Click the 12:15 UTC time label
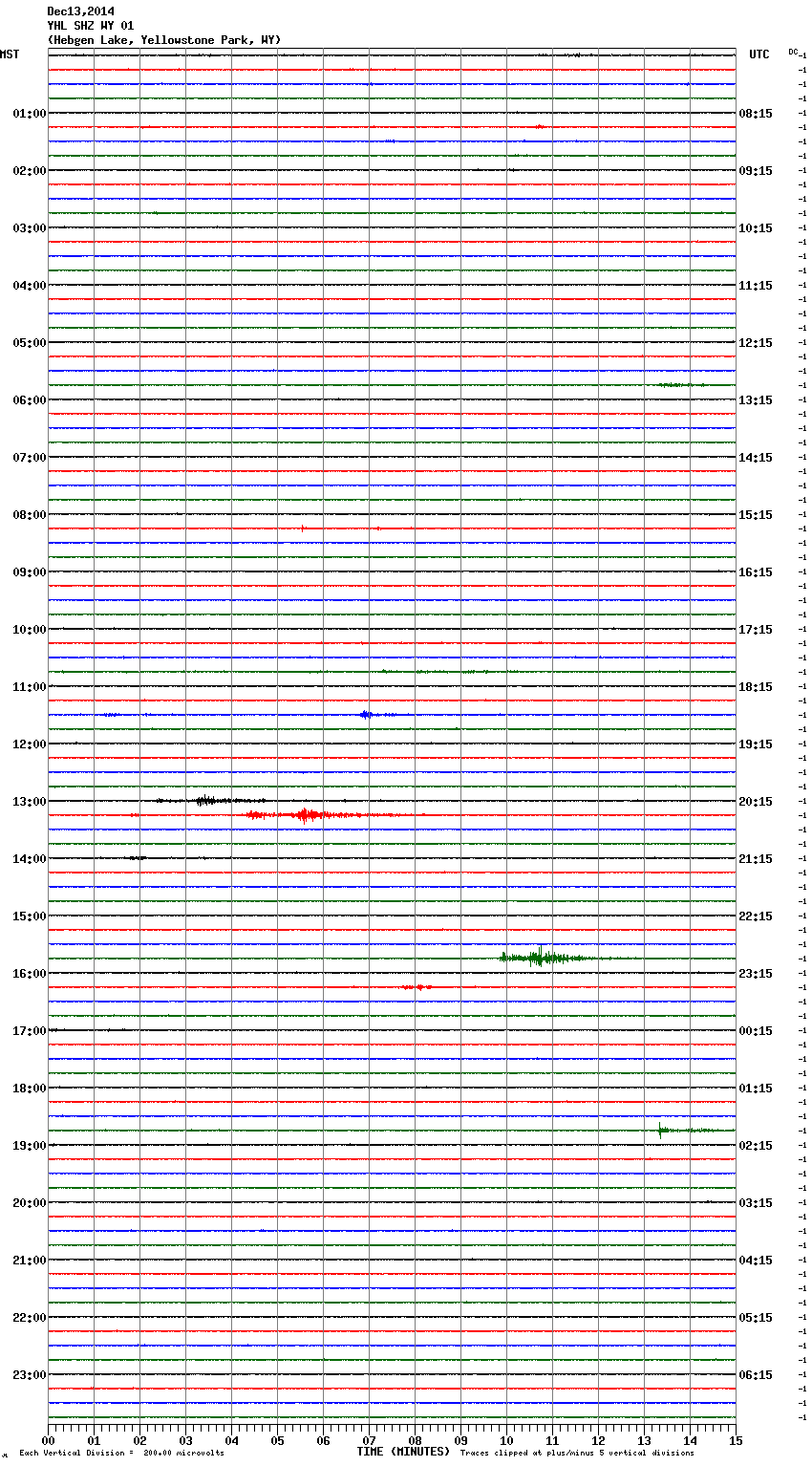This screenshot has height=1466, width=812. click(x=756, y=343)
